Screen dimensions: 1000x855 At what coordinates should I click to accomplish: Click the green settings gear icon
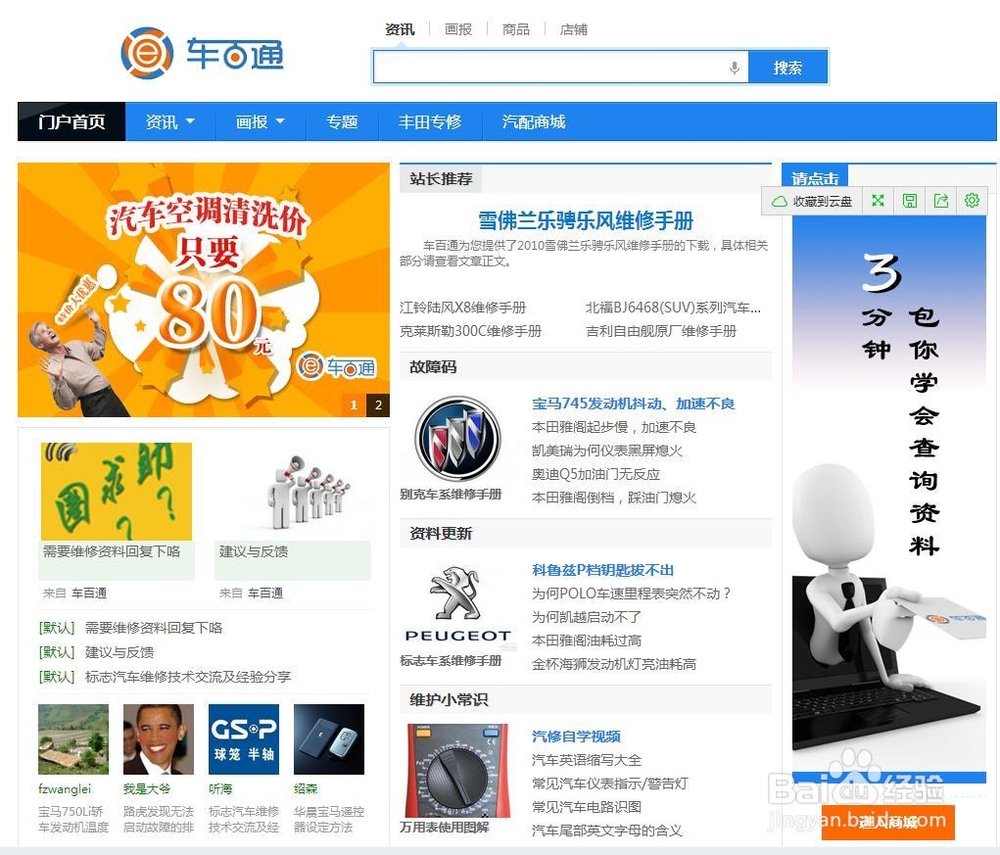tap(972, 201)
